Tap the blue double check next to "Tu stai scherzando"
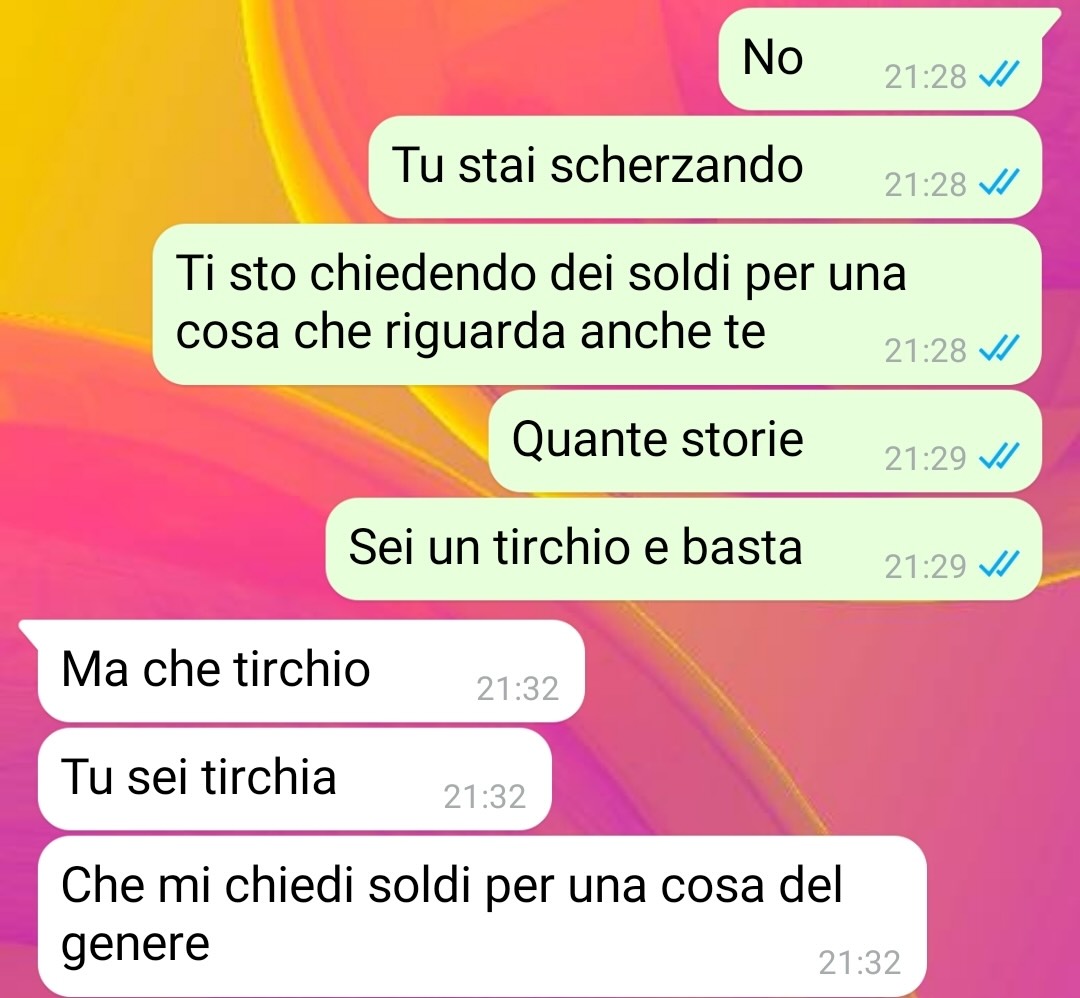 [999, 183]
